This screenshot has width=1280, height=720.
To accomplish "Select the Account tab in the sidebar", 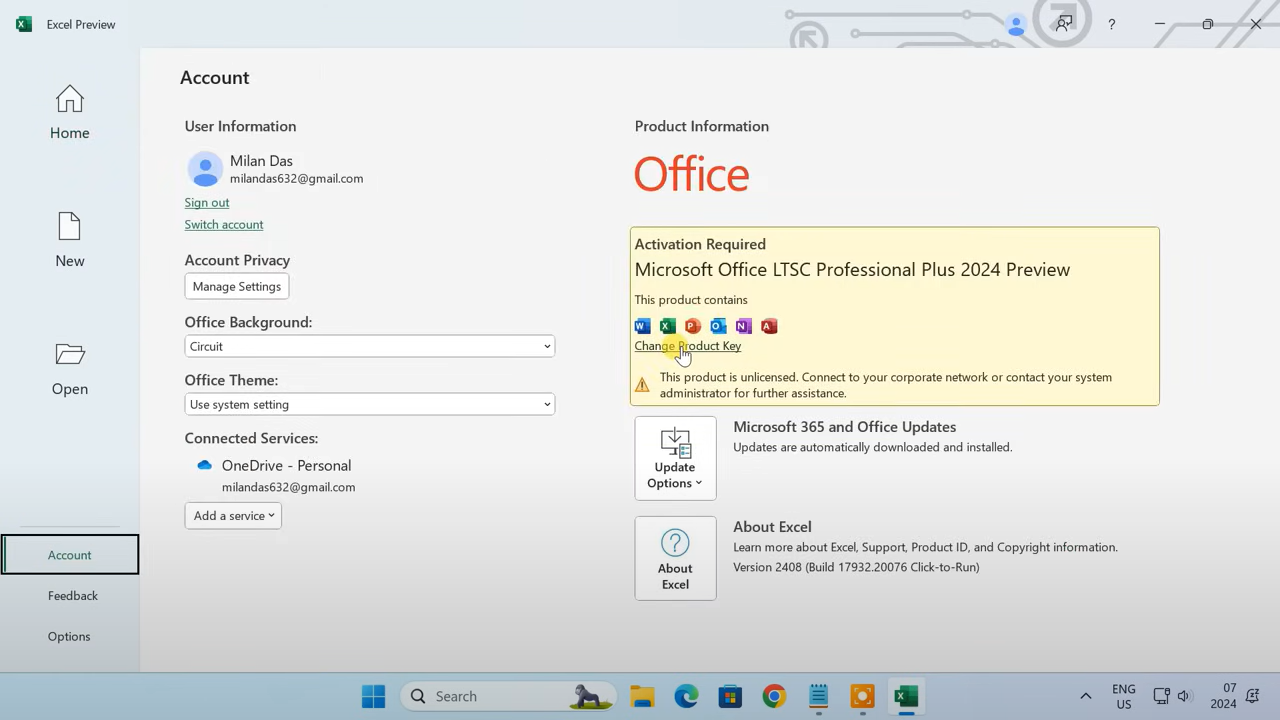I will [x=70, y=555].
